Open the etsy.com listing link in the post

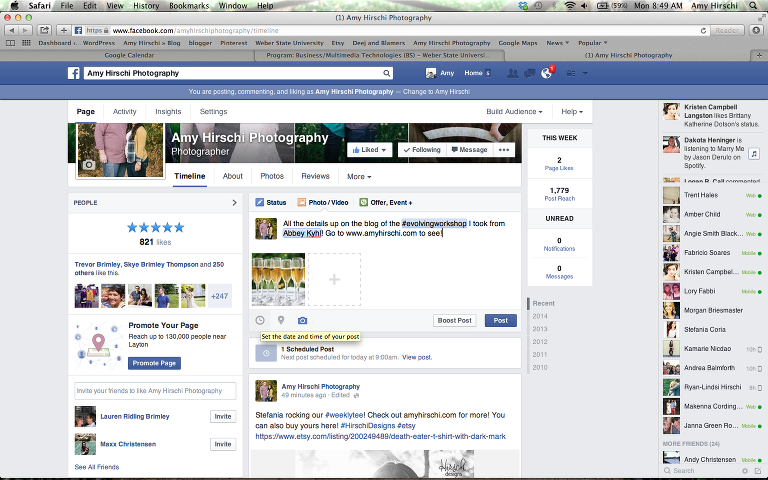pyautogui.click(x=380, y=436)
